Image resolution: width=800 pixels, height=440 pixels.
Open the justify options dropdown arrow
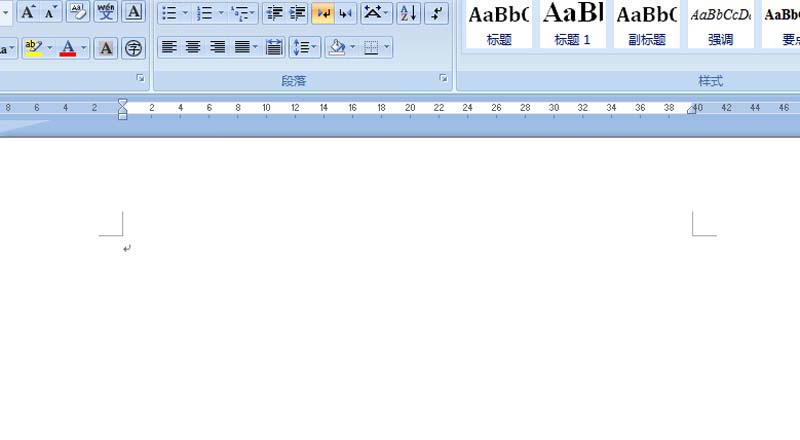(256, 47)
